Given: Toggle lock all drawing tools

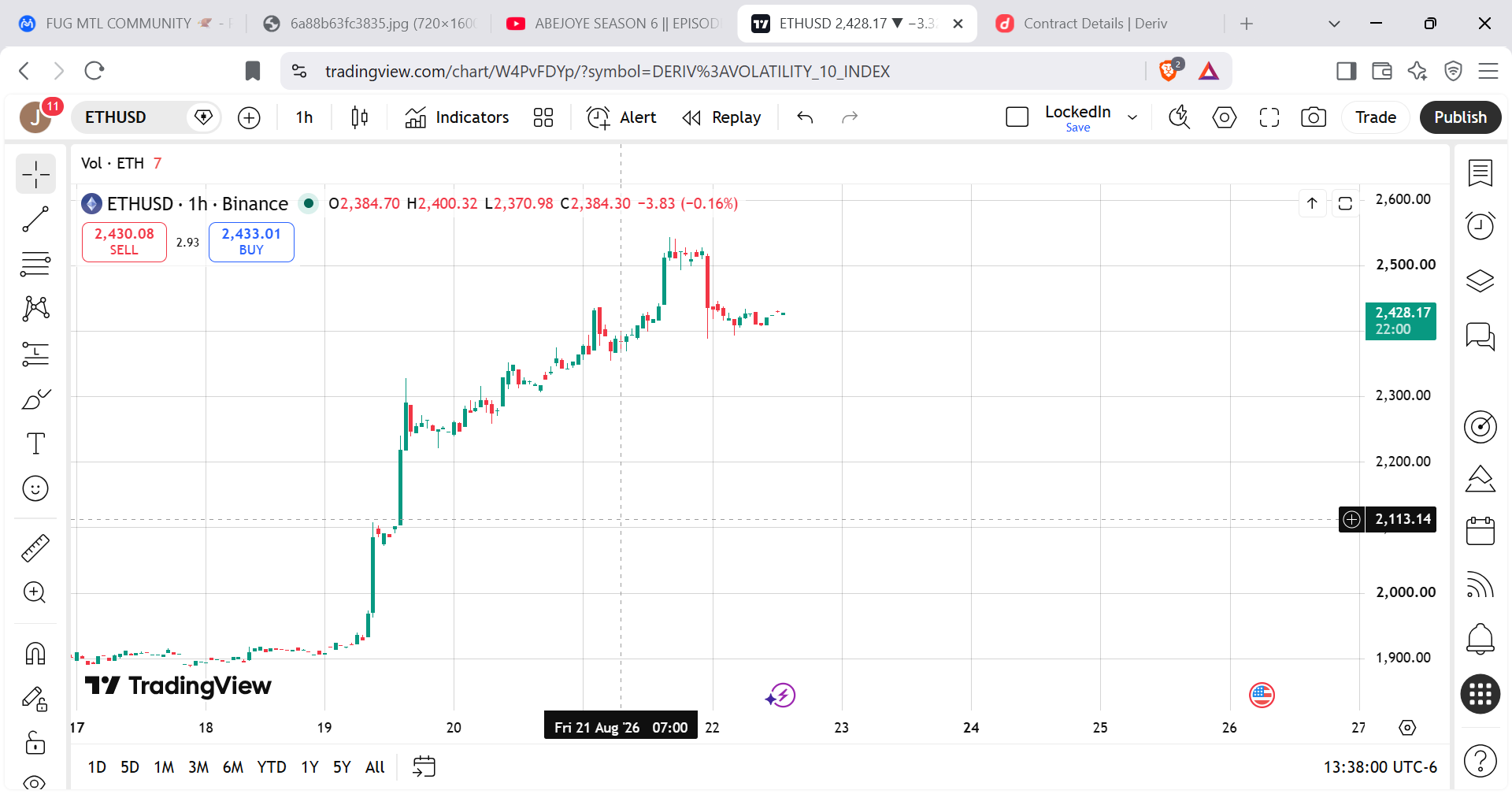Looking at the screenshot, I should click(35, 742).
